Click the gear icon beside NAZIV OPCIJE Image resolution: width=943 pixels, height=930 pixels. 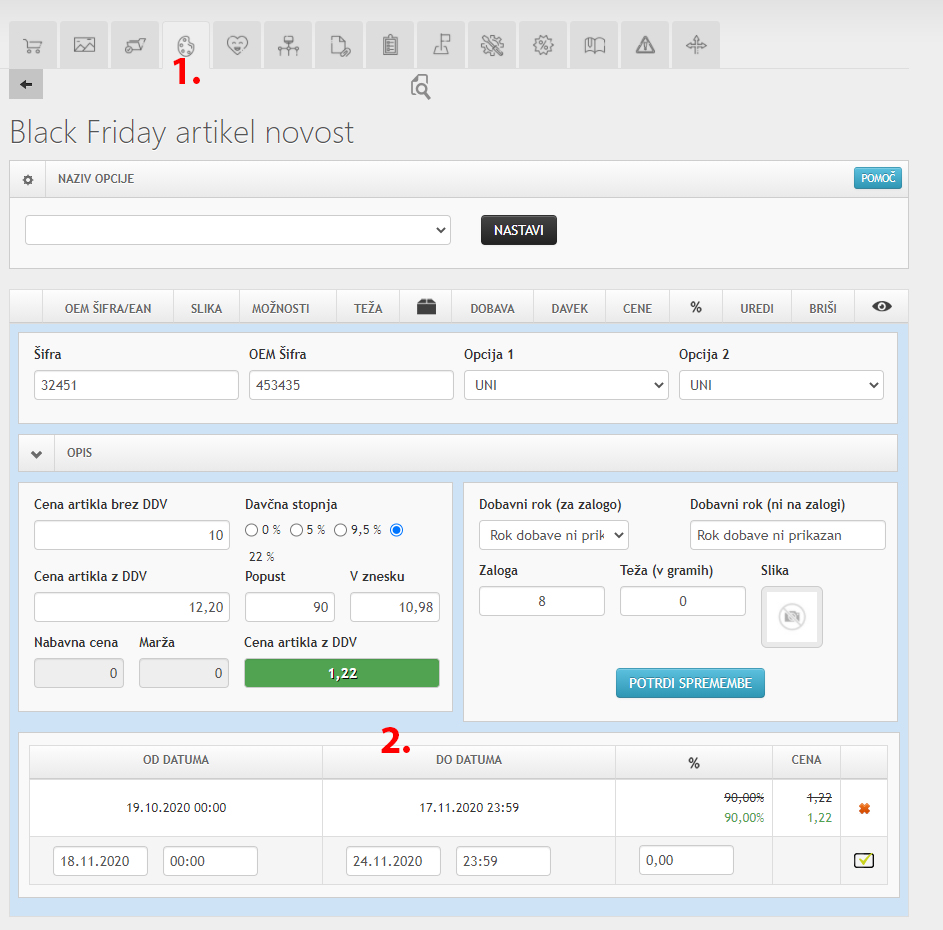28,179
